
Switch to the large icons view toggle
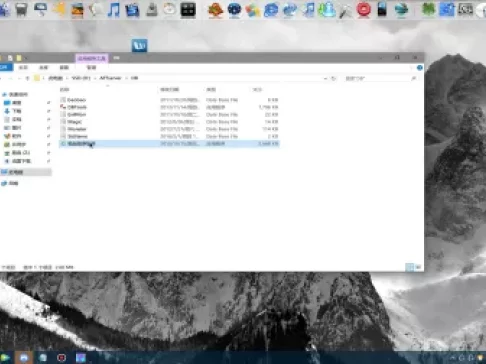click(418, 267)
